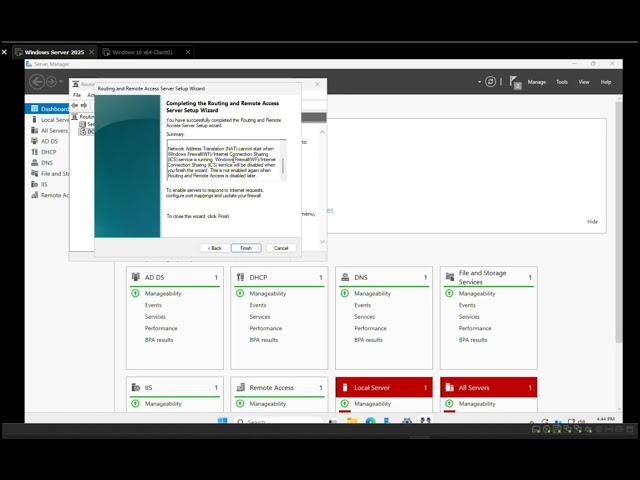Click Manageability status icon in All Servers tile
The image size is (640, 480).
(449, 404)
